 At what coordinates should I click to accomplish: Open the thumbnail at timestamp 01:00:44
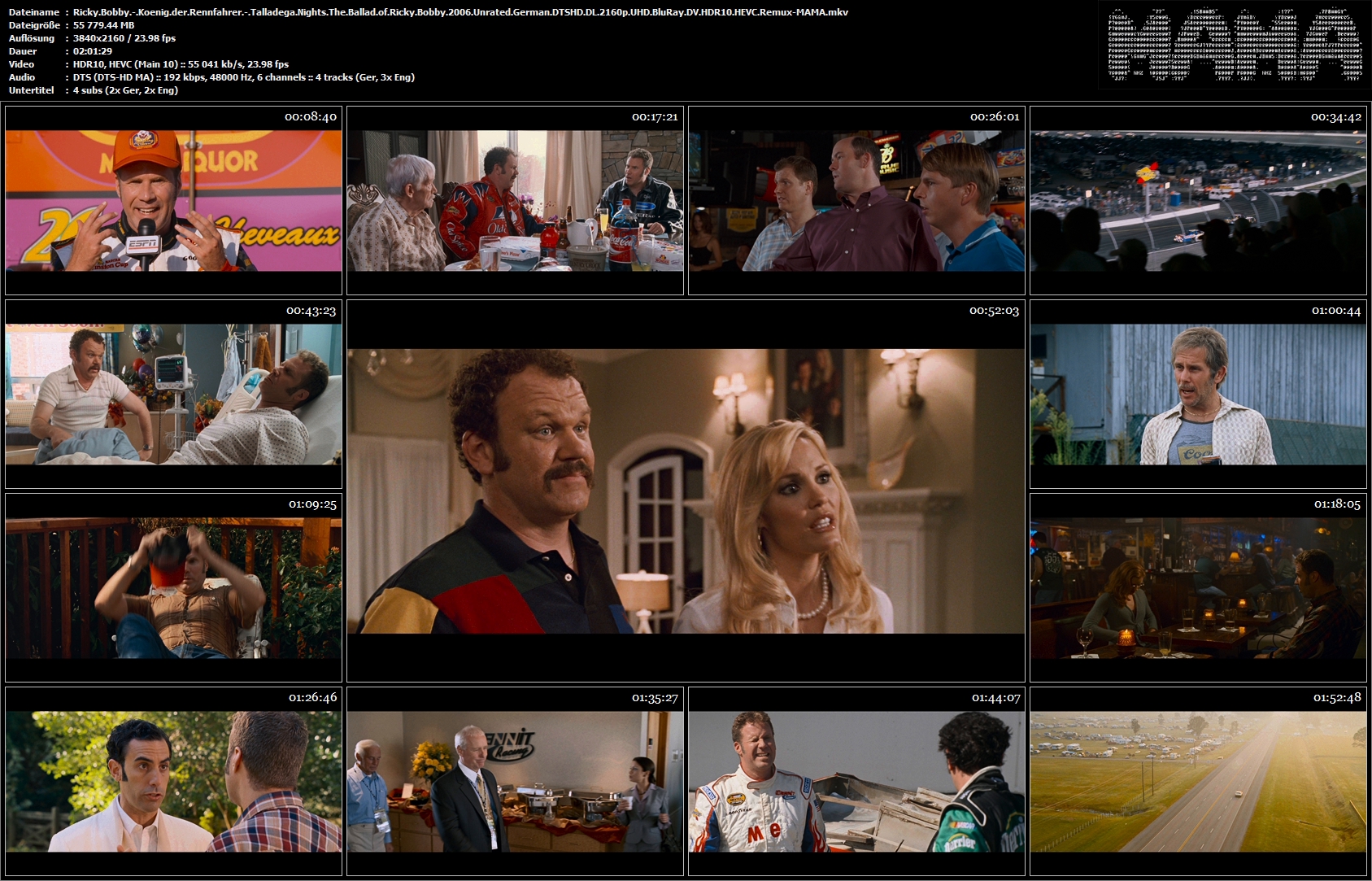[1198, 394]
